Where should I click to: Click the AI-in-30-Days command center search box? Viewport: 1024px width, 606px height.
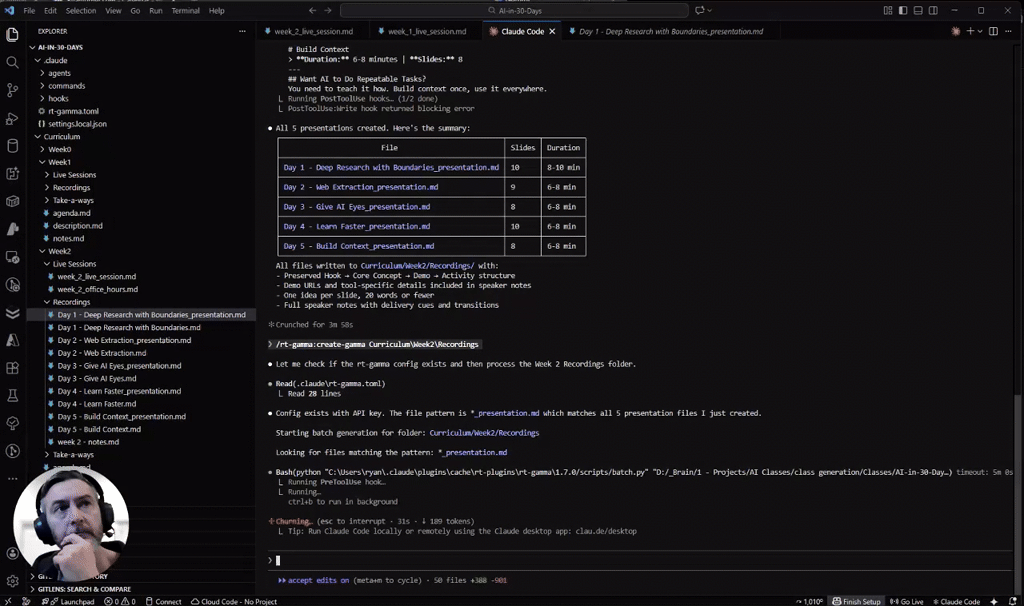(514, 10)
